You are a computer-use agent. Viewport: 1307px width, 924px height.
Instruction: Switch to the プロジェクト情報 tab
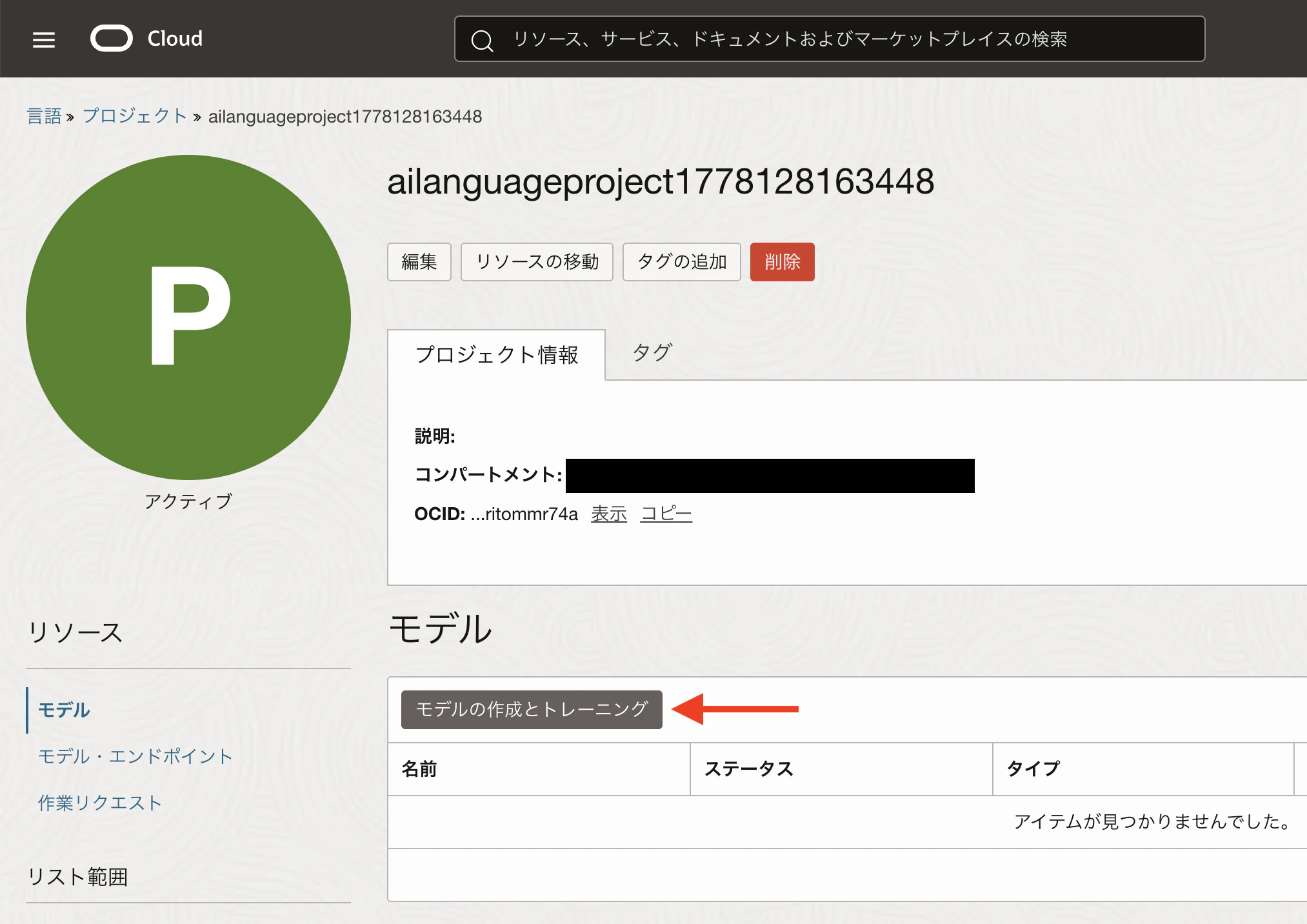[496, 354]
